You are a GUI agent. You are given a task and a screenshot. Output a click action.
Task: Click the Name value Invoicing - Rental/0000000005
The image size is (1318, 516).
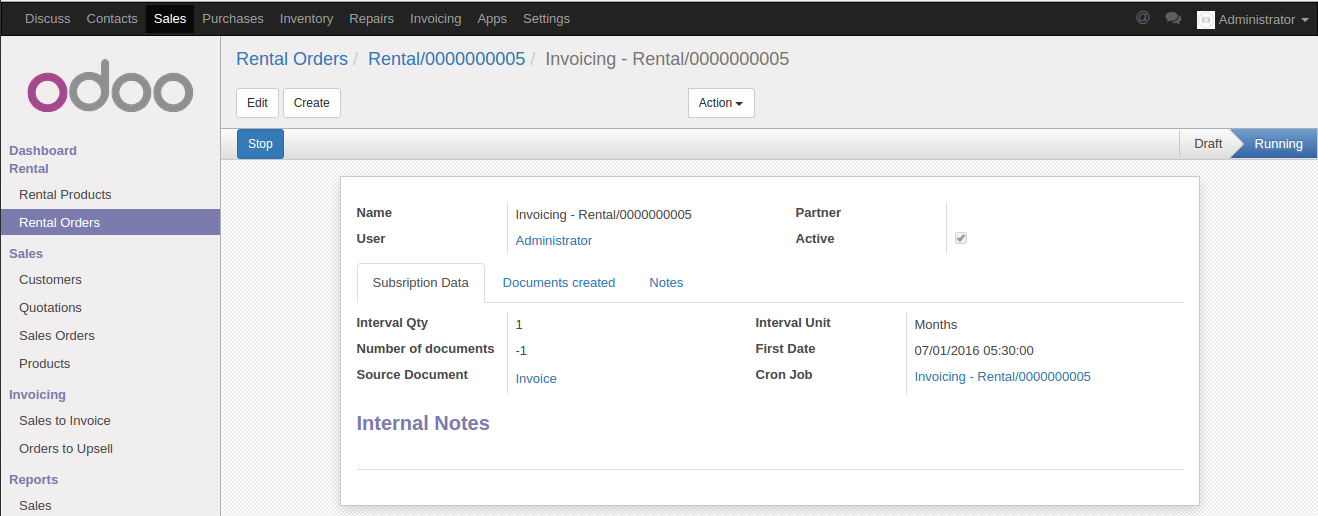pyautogui.click(x=603, y=215)
